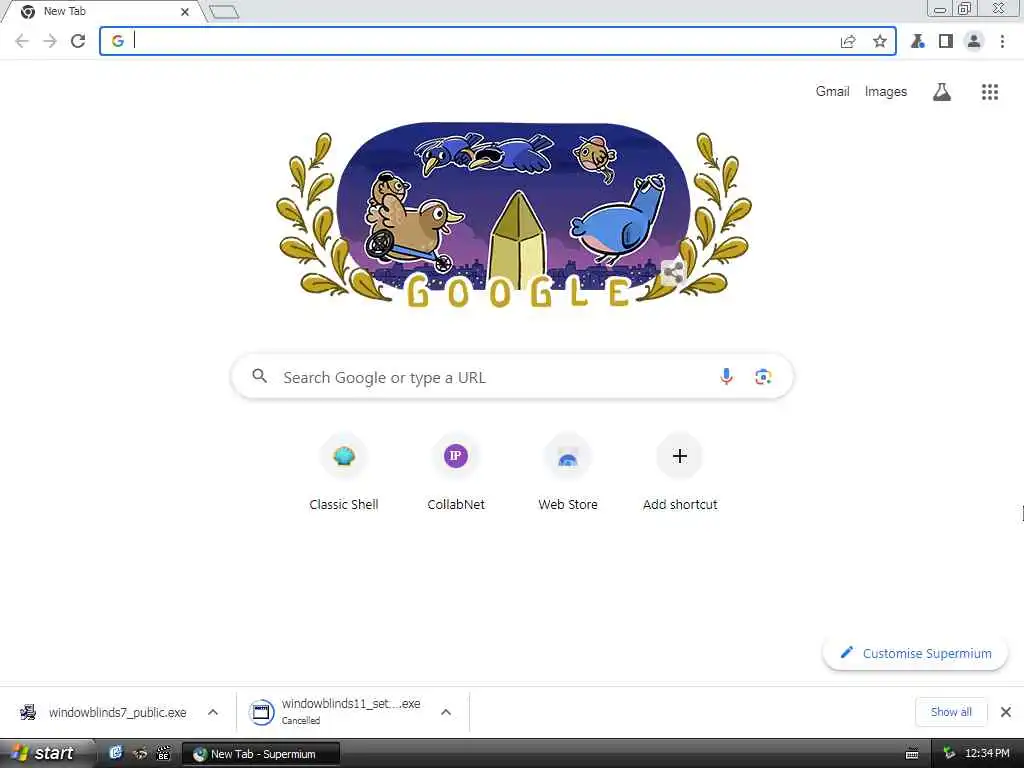Reload the page using refresh icon
The image size is (1024, 768).
tap(78, 41)
